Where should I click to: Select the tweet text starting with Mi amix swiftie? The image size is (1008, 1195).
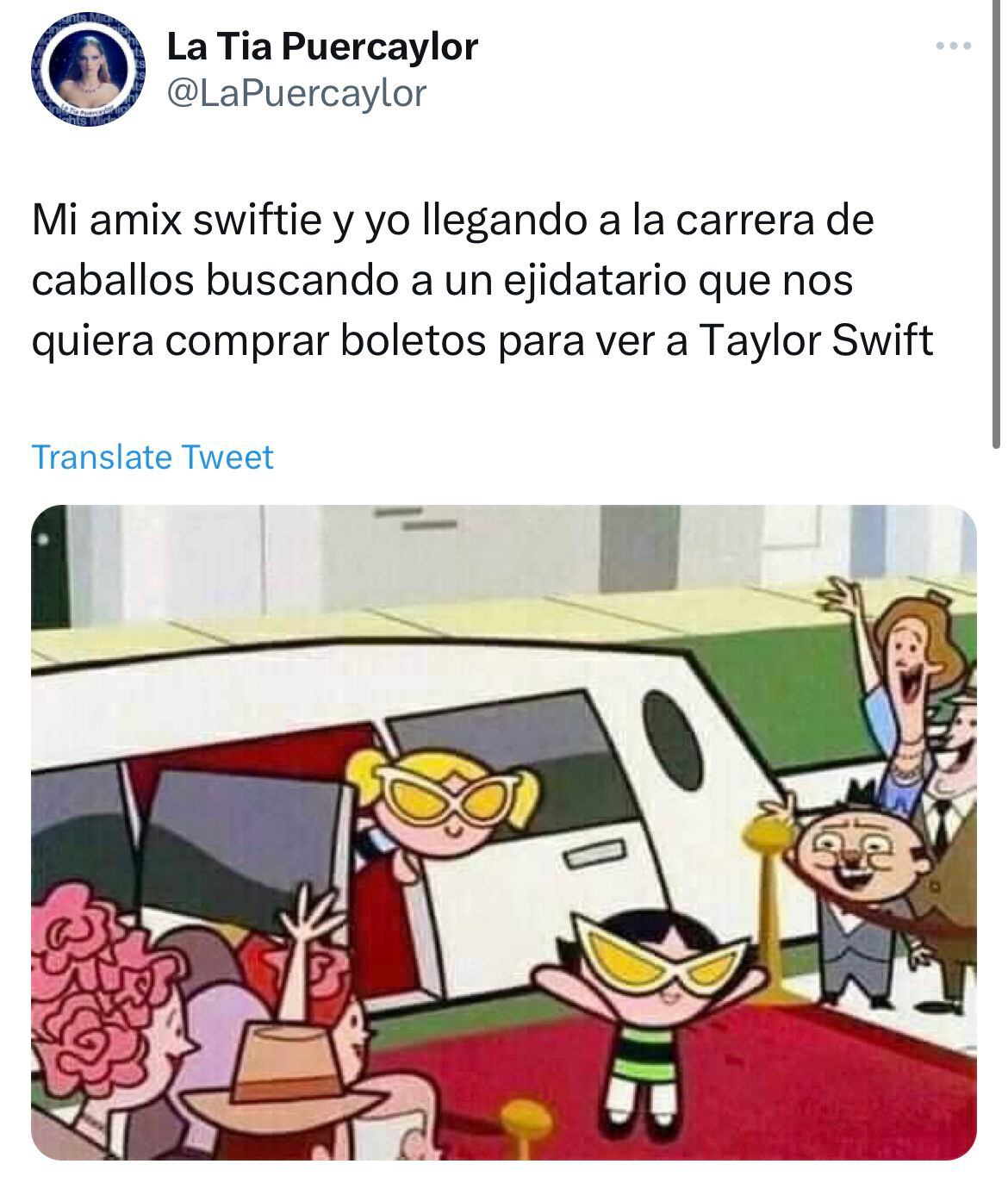[x=482, y=280]
